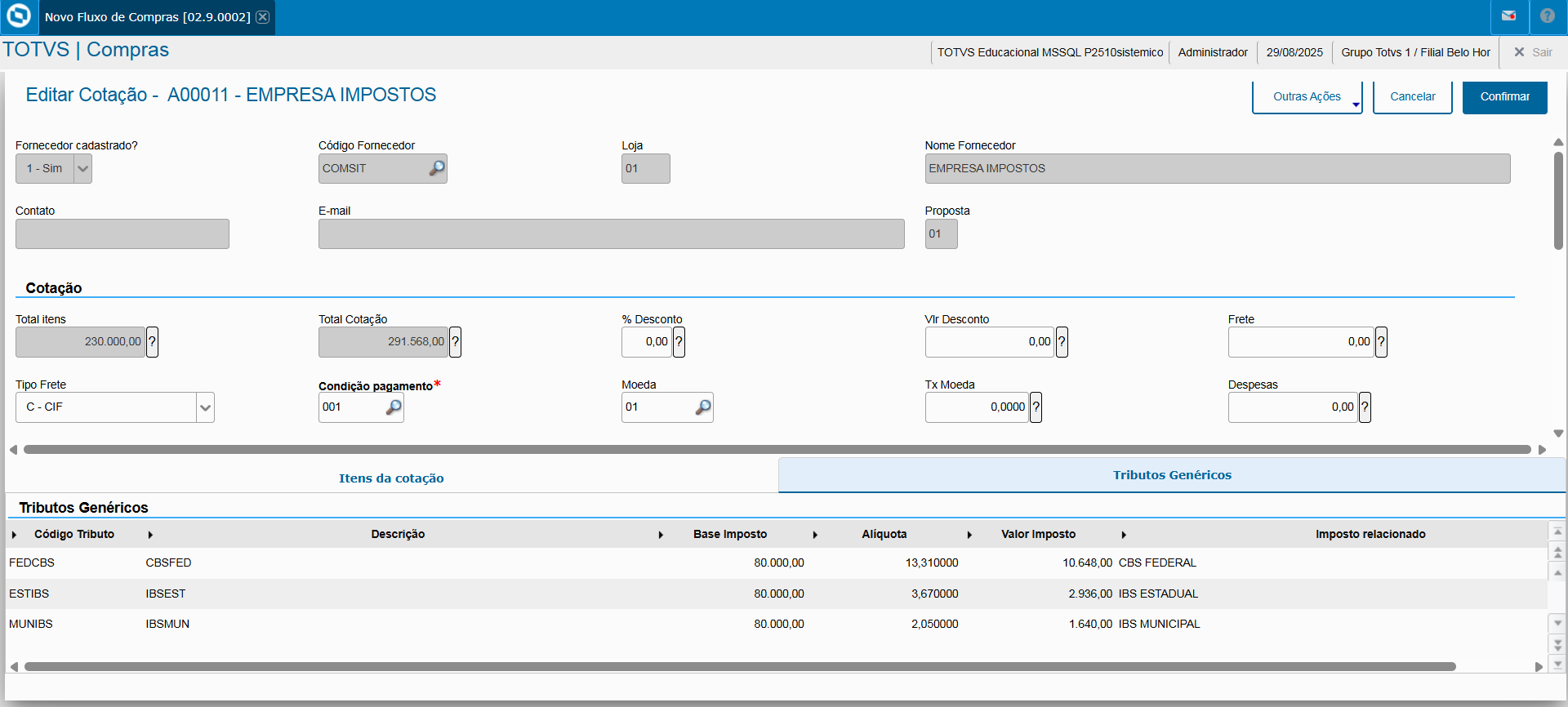Click the Grupo Totvs 1 / Filial label
This screenshot has width=1568, height=707.
(1415, 52)
